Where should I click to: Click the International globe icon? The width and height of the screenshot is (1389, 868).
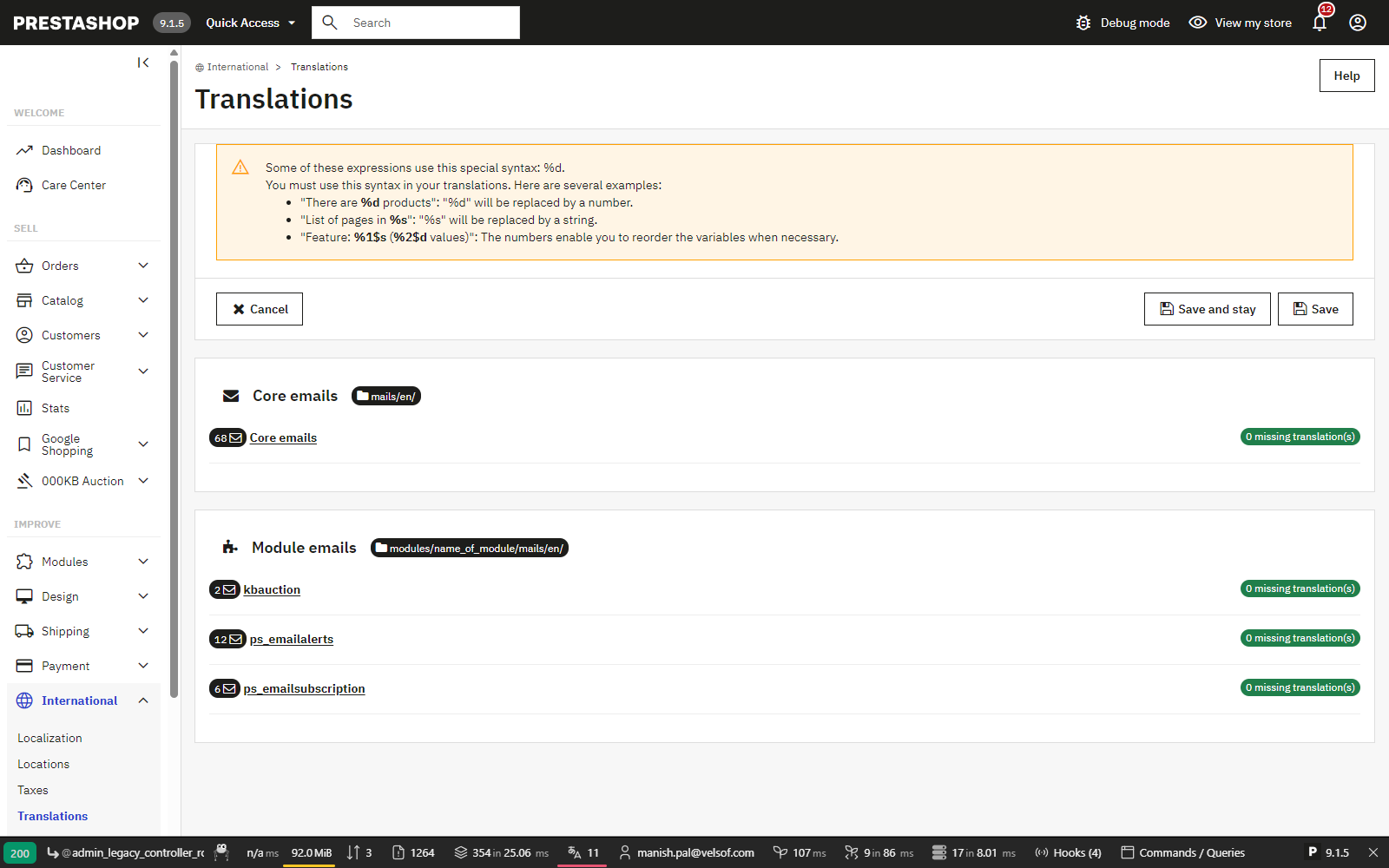point(24,700)
